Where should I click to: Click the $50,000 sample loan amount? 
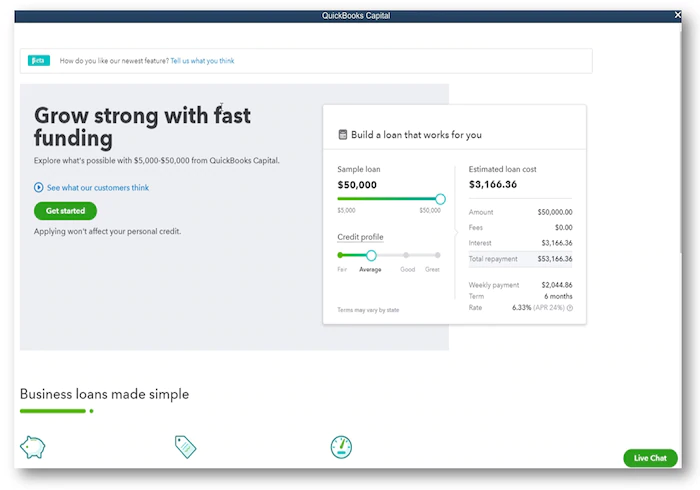tap(357, 185)
